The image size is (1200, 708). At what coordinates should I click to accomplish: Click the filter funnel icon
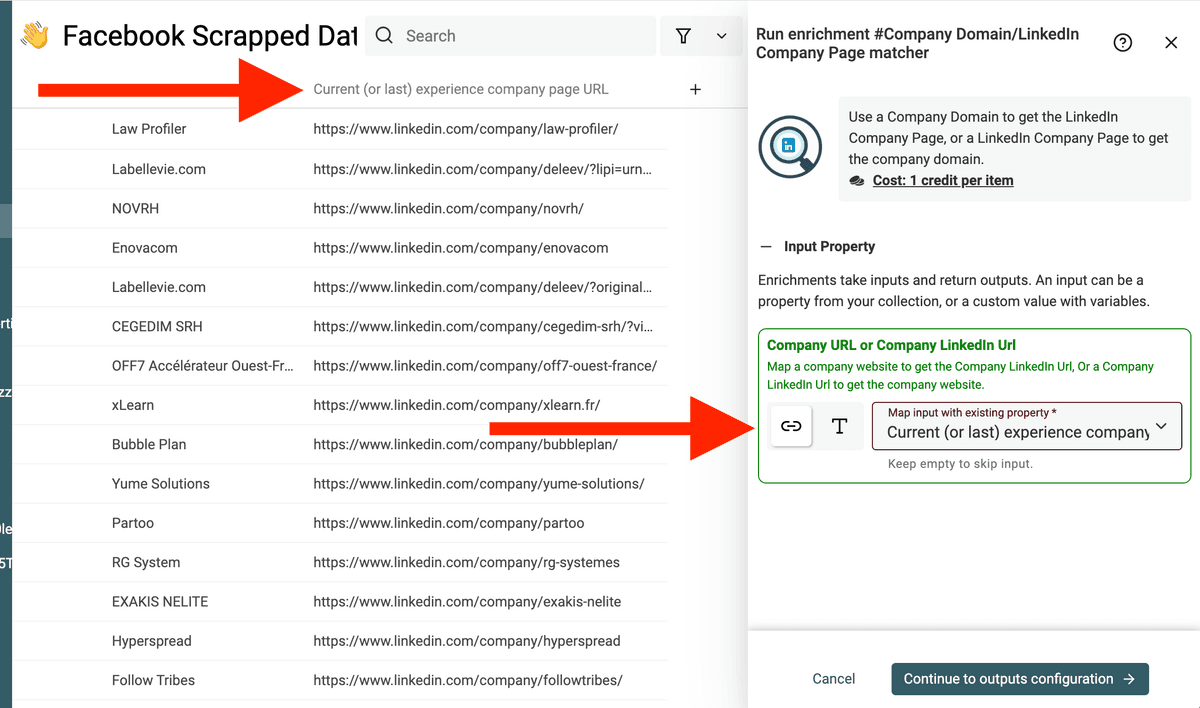[683, 36]
